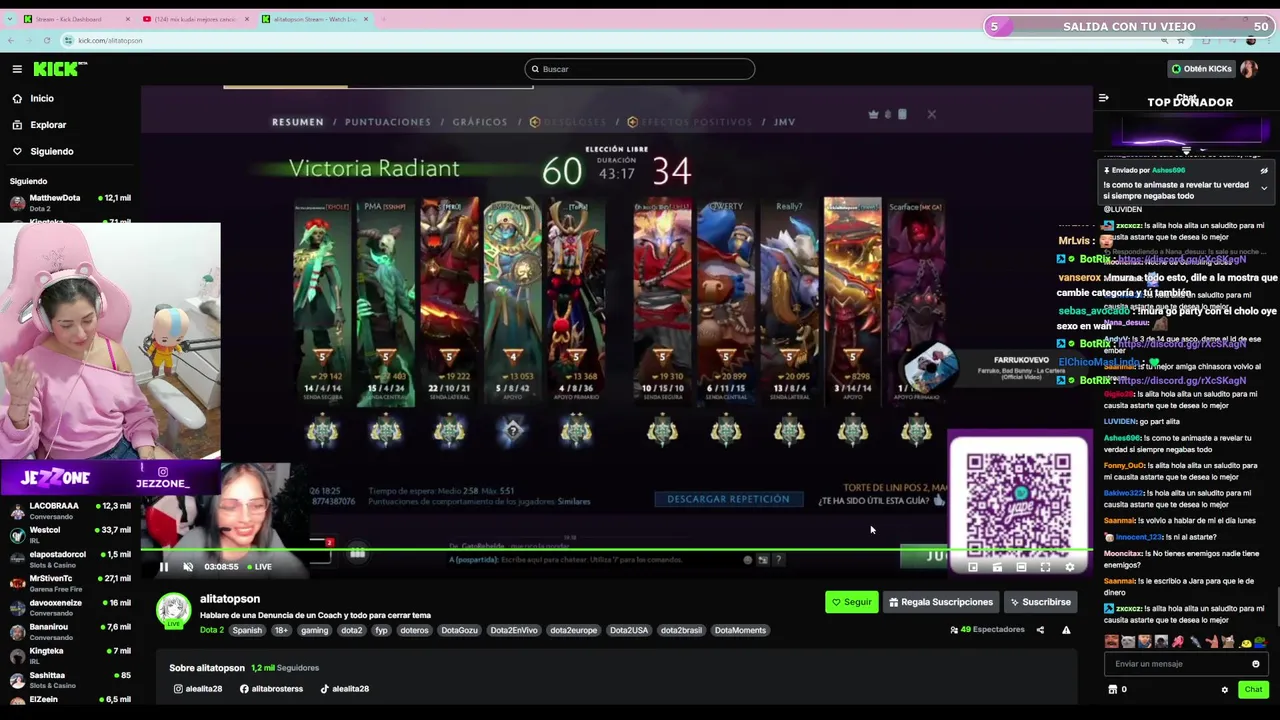Click Obtén KICKs button
The height and width of the screenshot is (720, 1280).
pos(1201,69)
